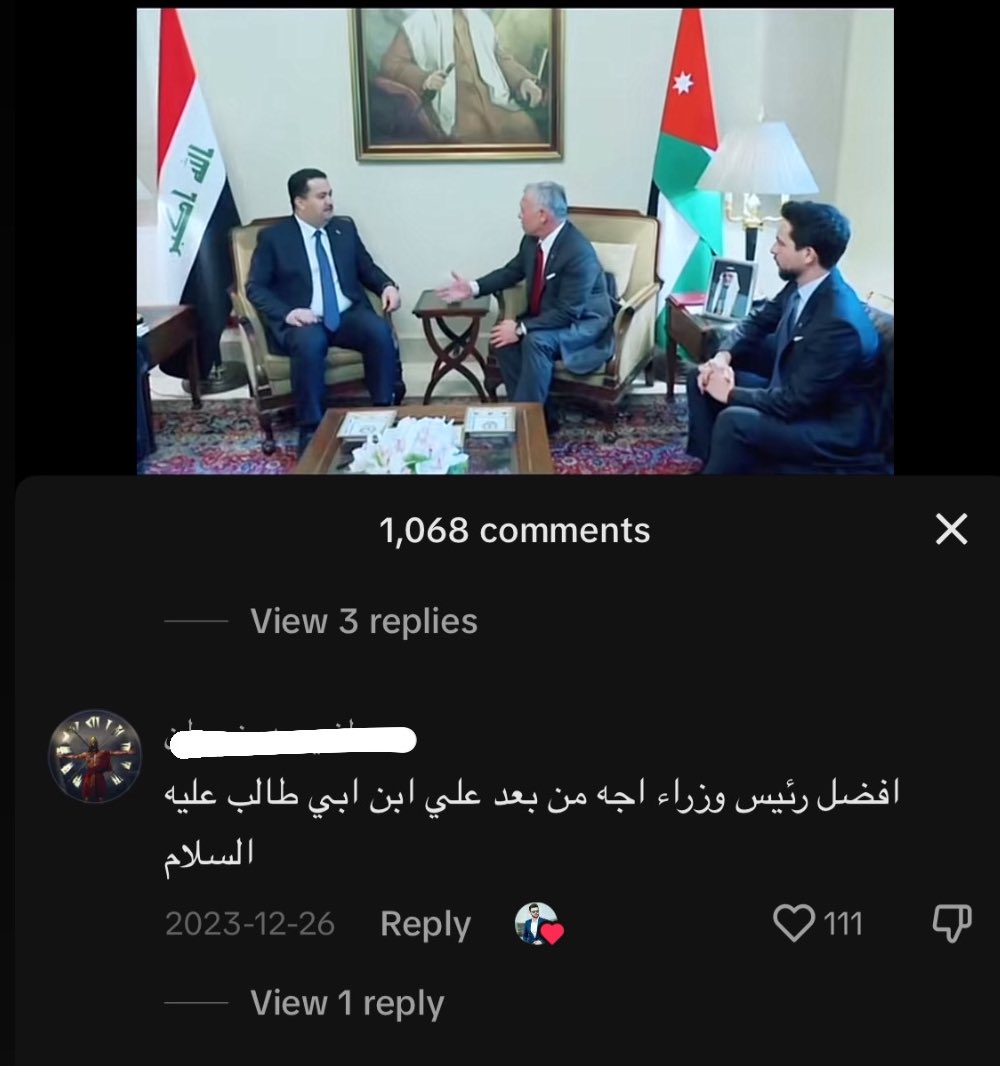
Task: Reply to the Arabic comment
Action: [x=425, y=924]
